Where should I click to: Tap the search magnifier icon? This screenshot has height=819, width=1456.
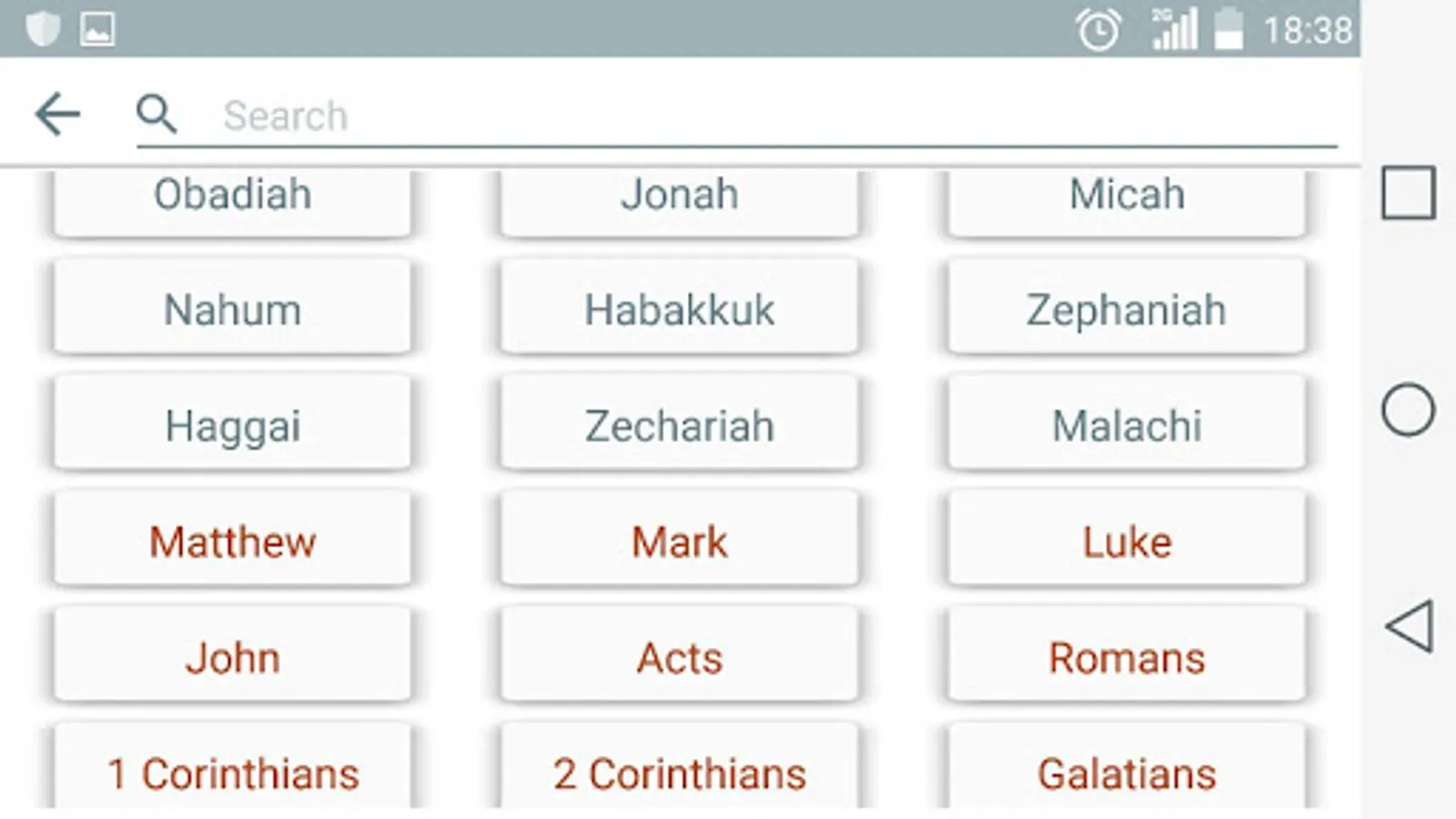coord(157,115)
